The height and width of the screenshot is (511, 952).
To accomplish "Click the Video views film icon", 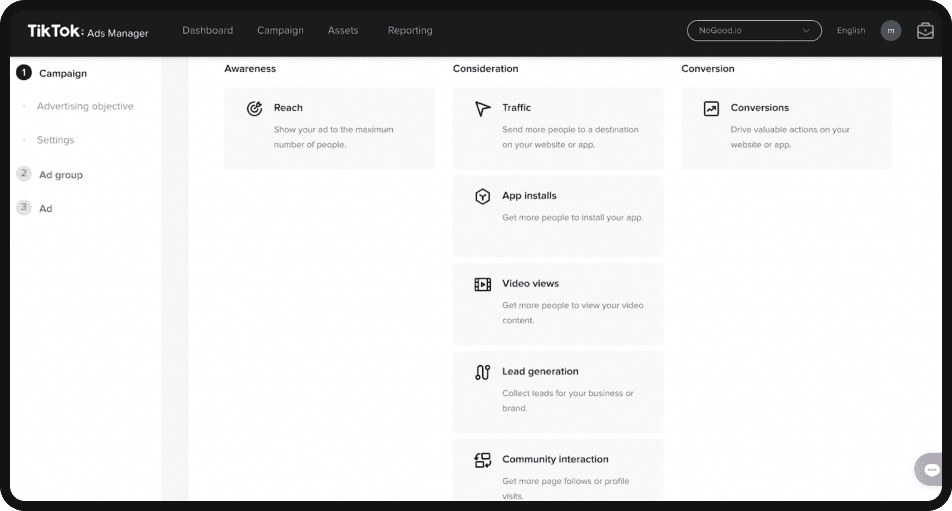I will [483, 284].
